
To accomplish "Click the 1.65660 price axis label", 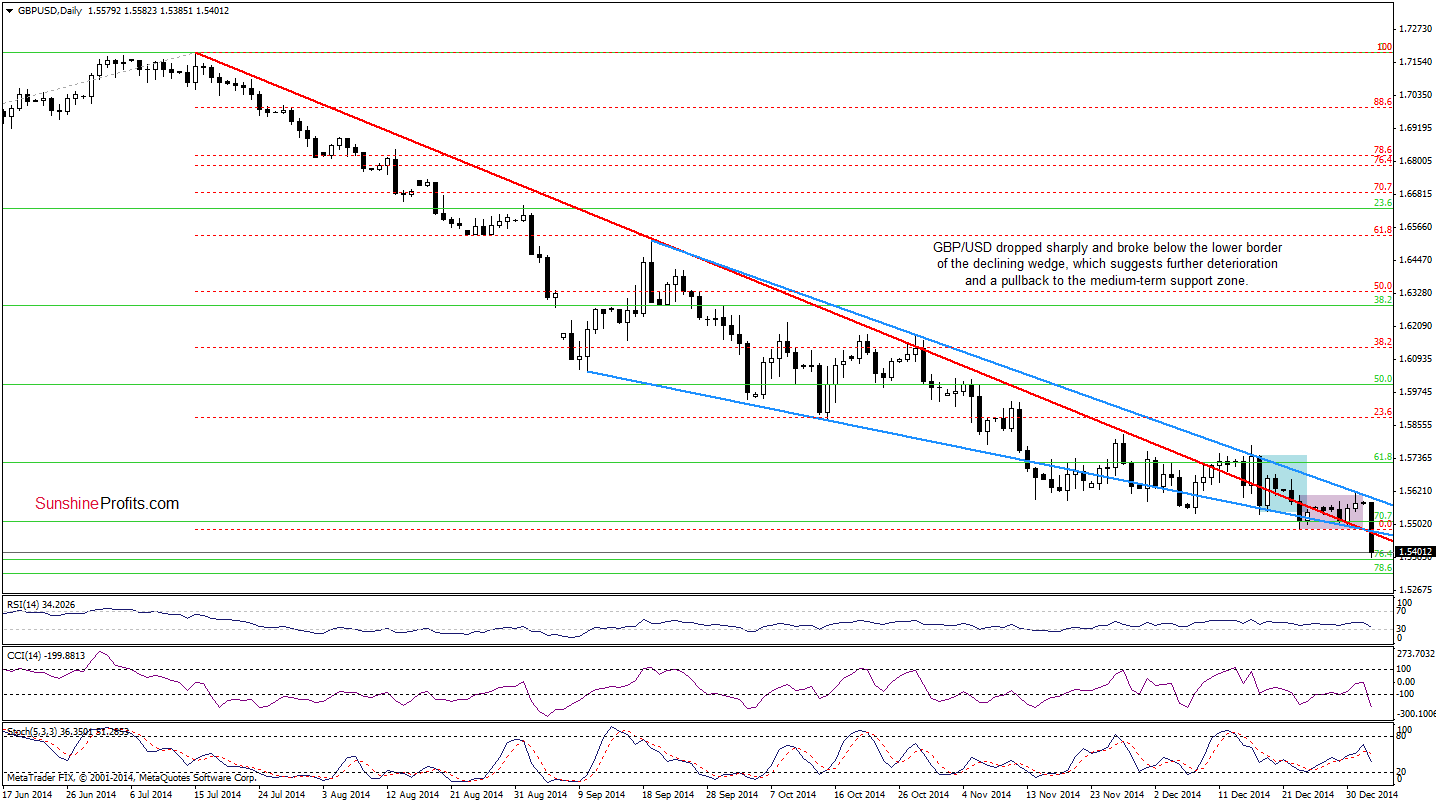I will [x=1414, y=227].
